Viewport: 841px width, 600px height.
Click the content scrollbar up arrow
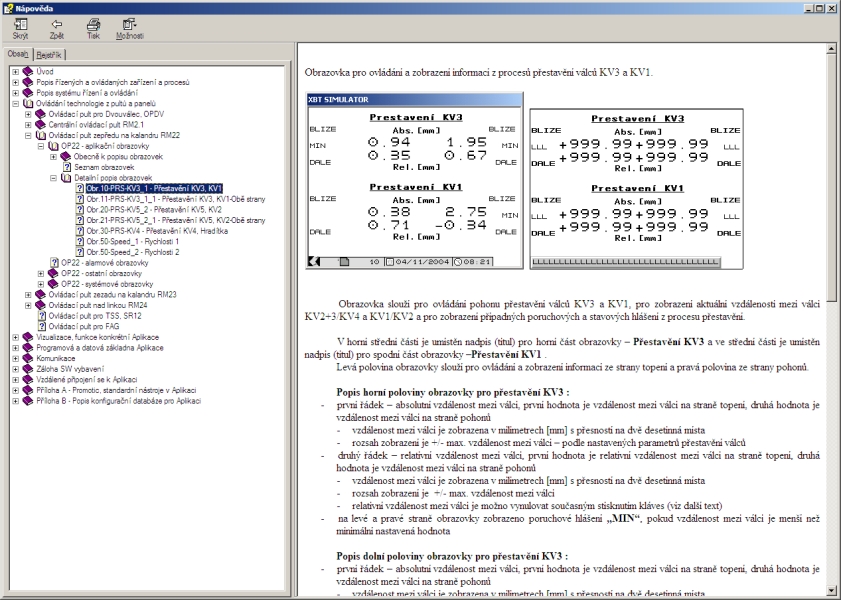(831, 49)
